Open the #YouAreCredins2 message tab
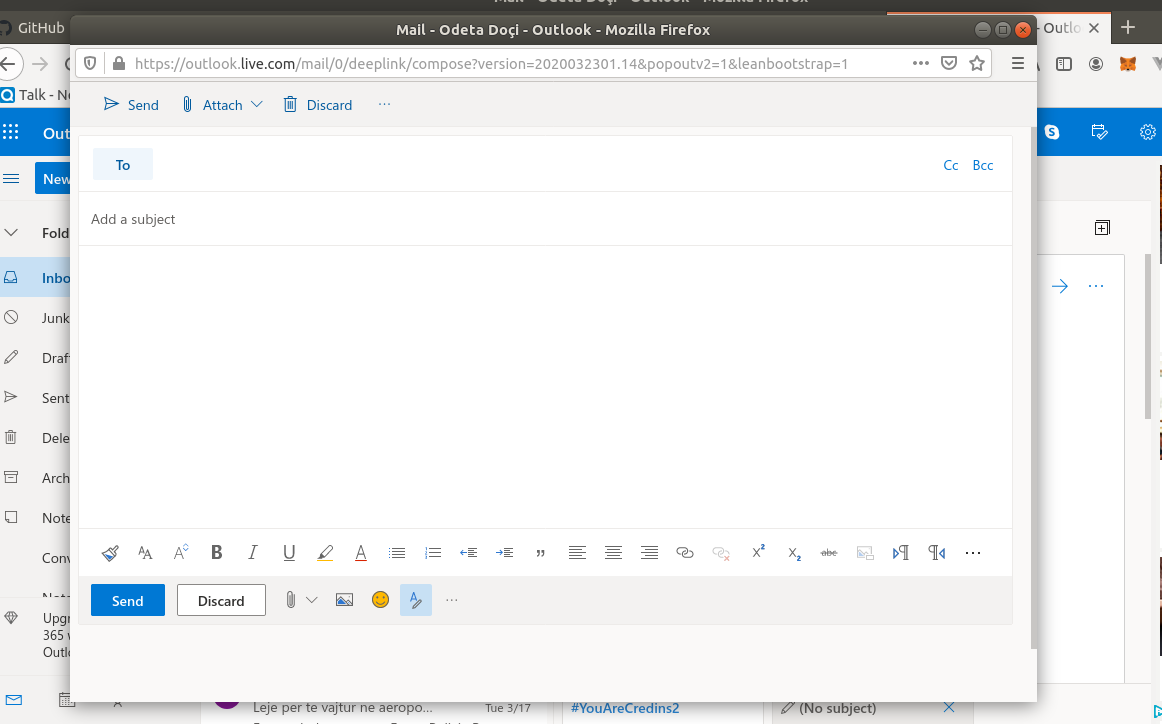 tap(625, 708)
